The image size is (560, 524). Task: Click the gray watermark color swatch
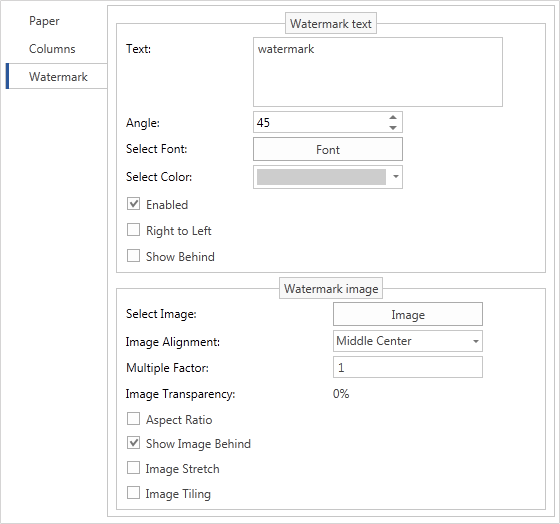[x=321, y=177]
